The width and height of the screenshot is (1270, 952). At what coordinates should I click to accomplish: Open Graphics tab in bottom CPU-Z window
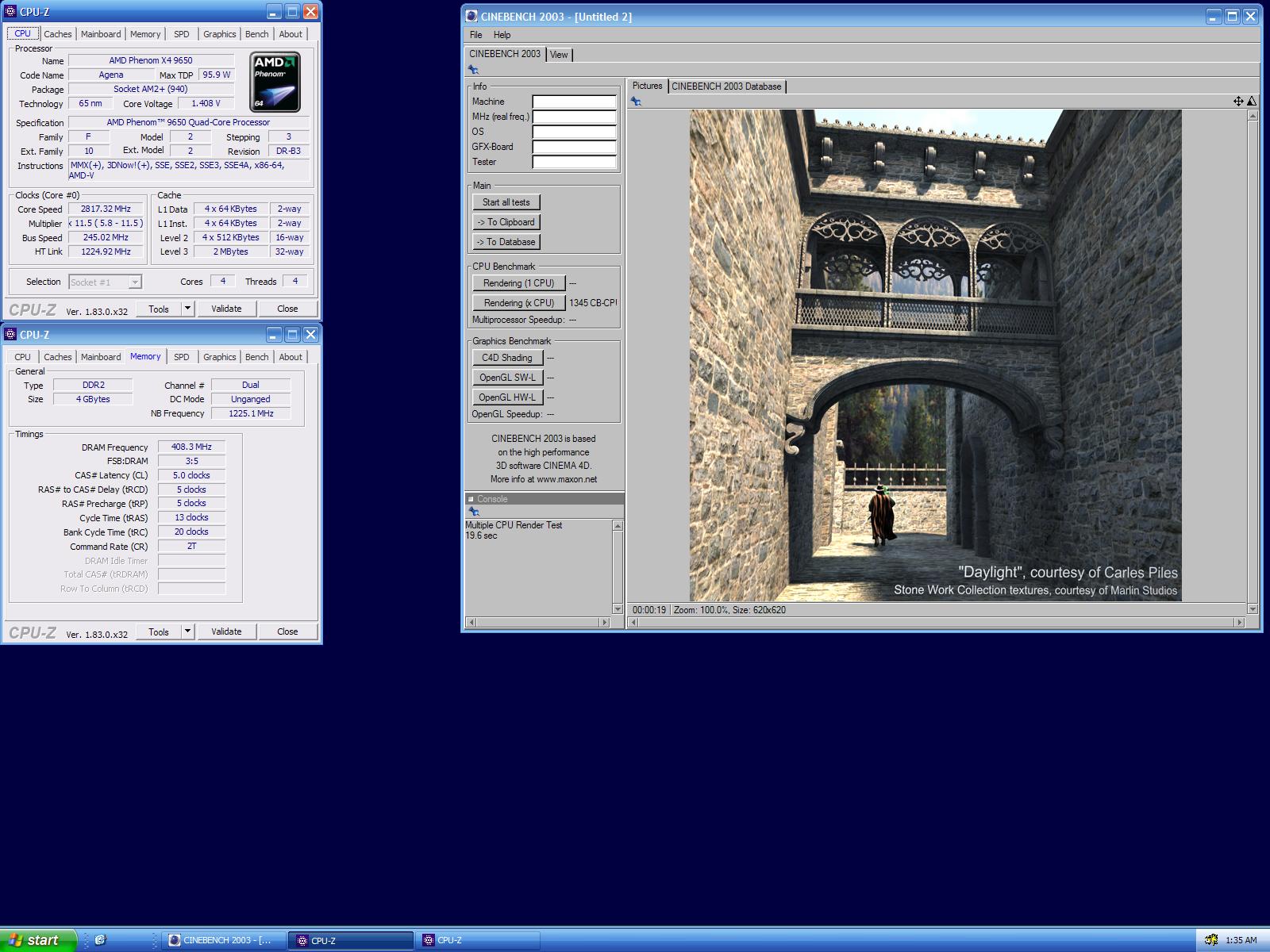tap(219, 357)
